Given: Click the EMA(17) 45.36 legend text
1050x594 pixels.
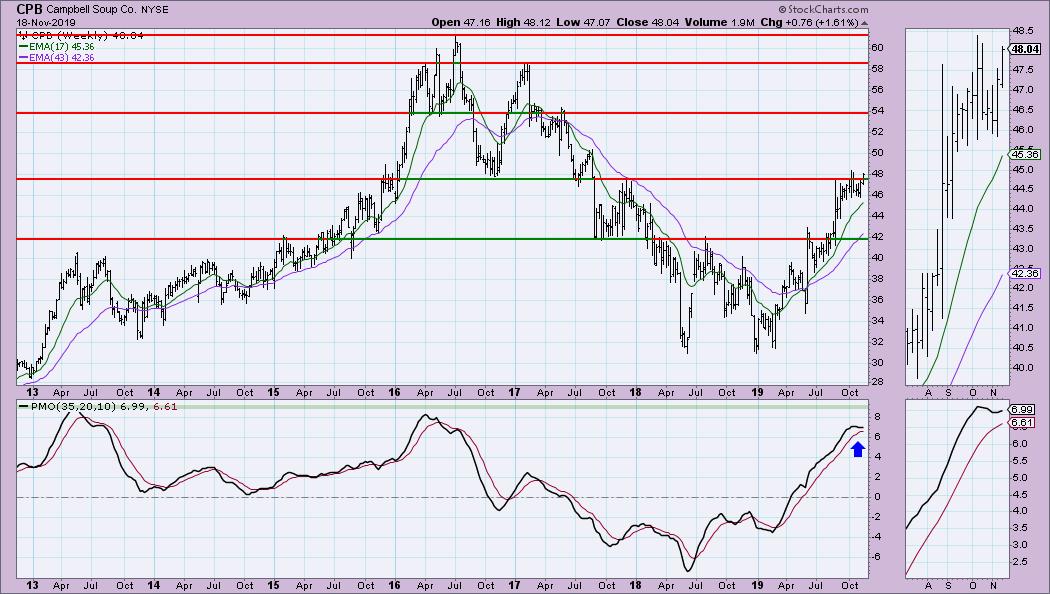Looking at the screenshot, I should pos(61,47).
